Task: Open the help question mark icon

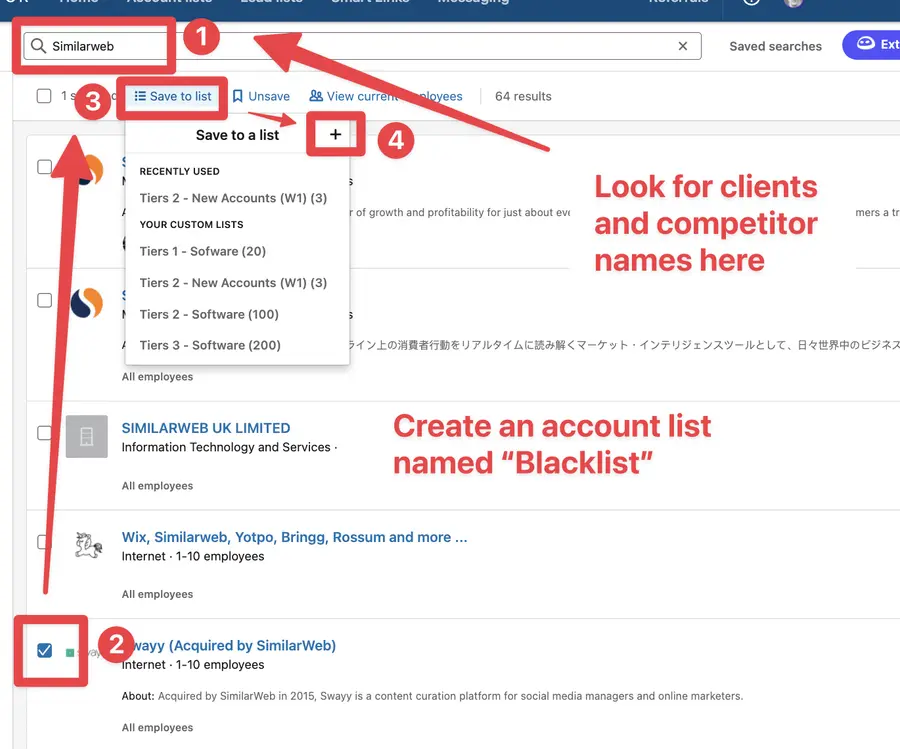Action: click(x=749, y=4)
